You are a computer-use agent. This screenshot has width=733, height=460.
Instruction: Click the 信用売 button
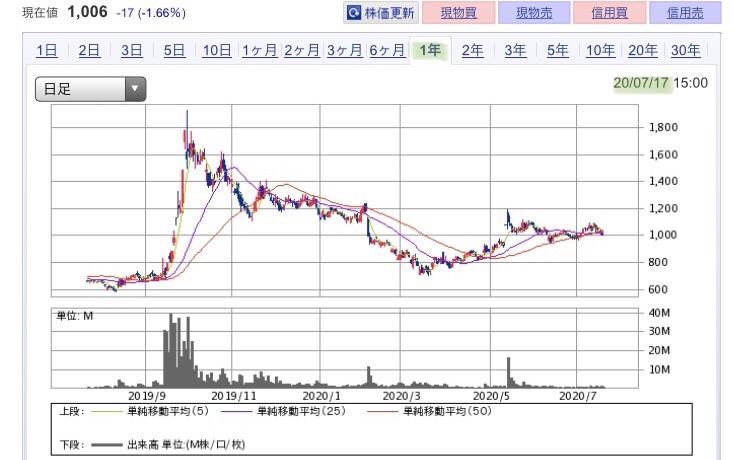(x=685, y=13)
